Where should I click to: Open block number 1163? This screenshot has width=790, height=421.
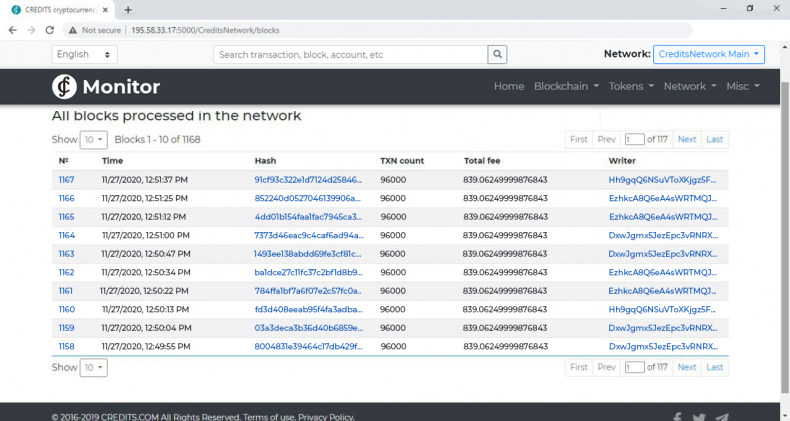tap(66, 254)
